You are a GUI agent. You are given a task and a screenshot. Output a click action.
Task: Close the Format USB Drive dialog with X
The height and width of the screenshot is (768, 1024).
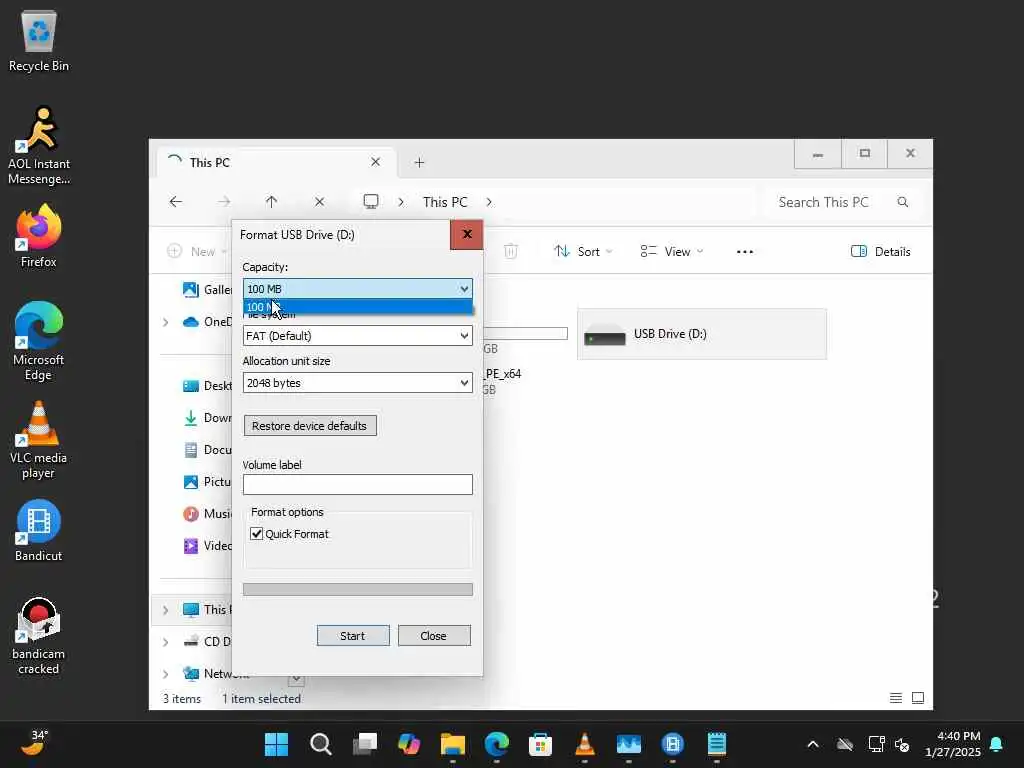coord(466,234)
